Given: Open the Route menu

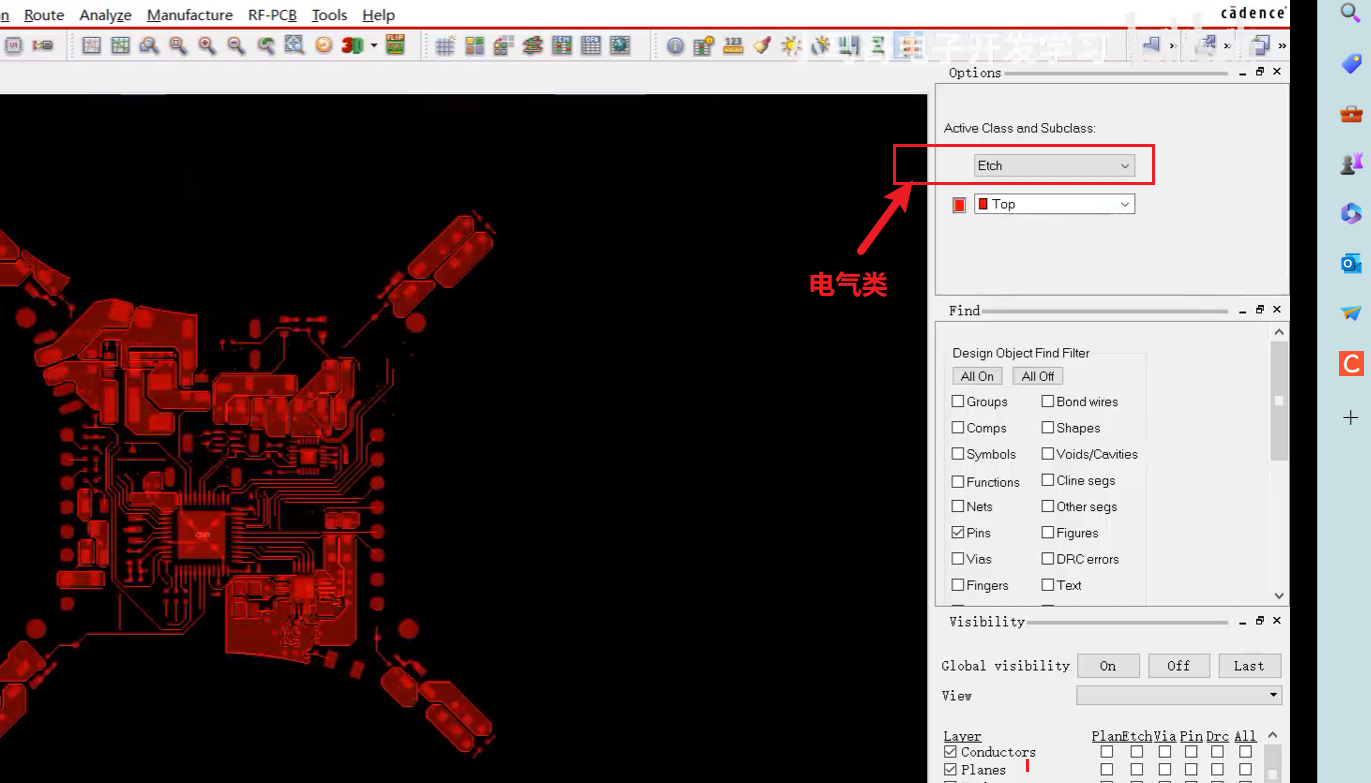Looking at the screenshot, I should pos(44,15).
